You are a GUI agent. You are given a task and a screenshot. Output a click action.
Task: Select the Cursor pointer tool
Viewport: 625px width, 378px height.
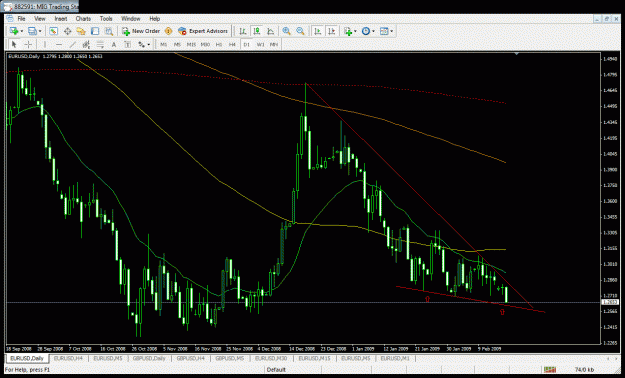click(14, 44)
